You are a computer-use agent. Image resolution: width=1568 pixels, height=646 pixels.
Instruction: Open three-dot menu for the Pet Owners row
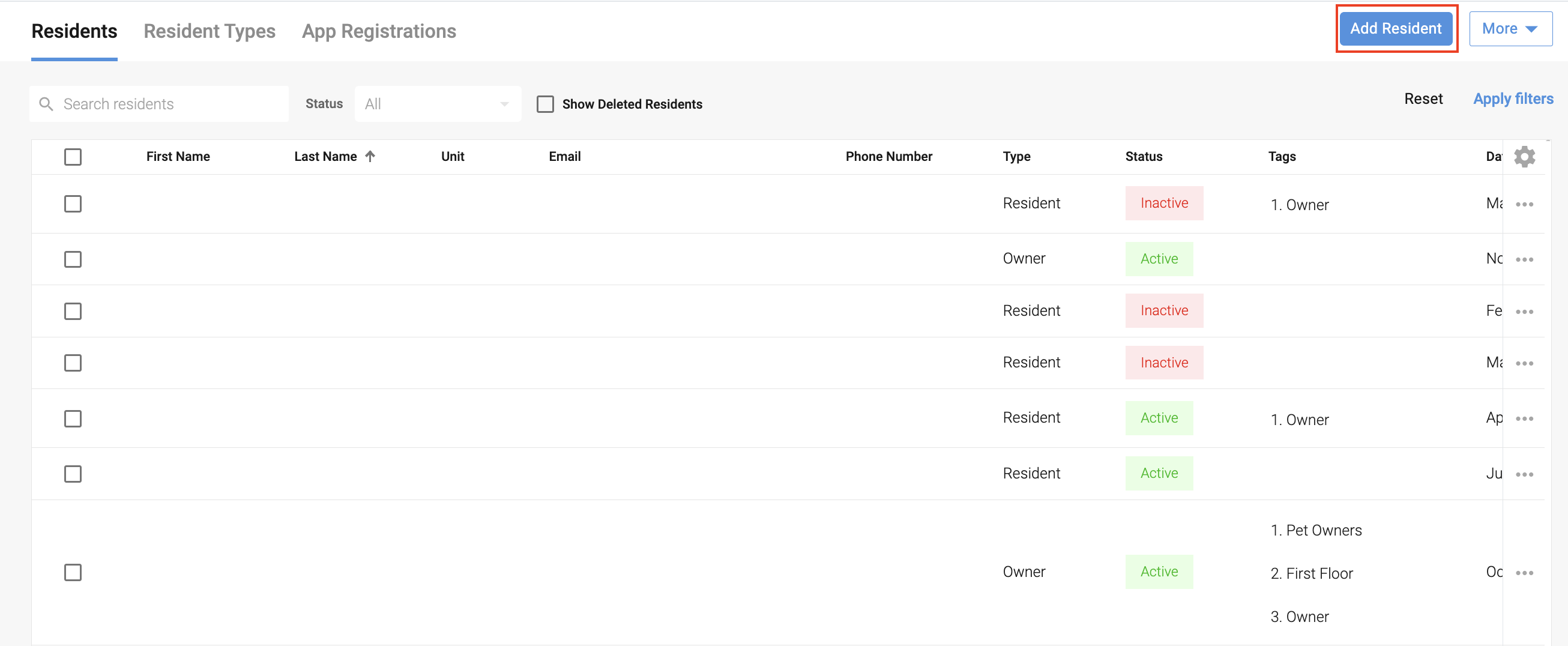[x=1524, y=573]
